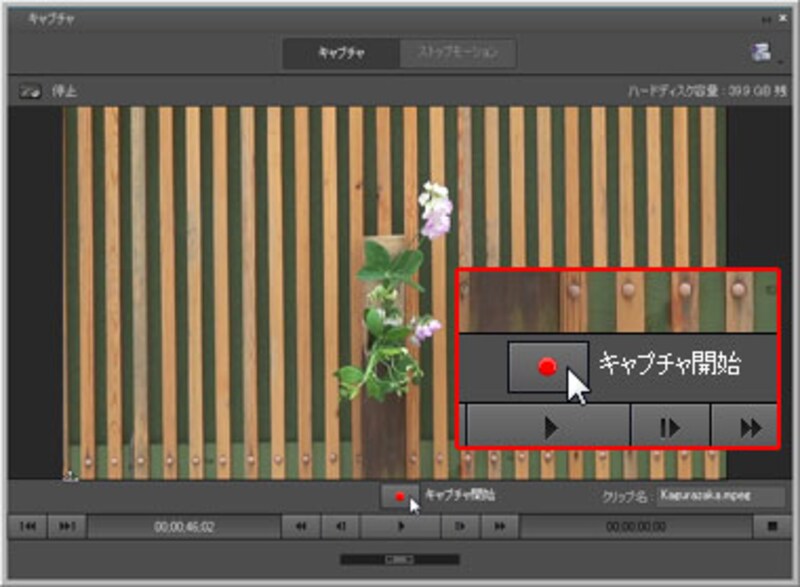
Task: Click into the クリップ名 clip name field
Action: click(x=721, y=496)
